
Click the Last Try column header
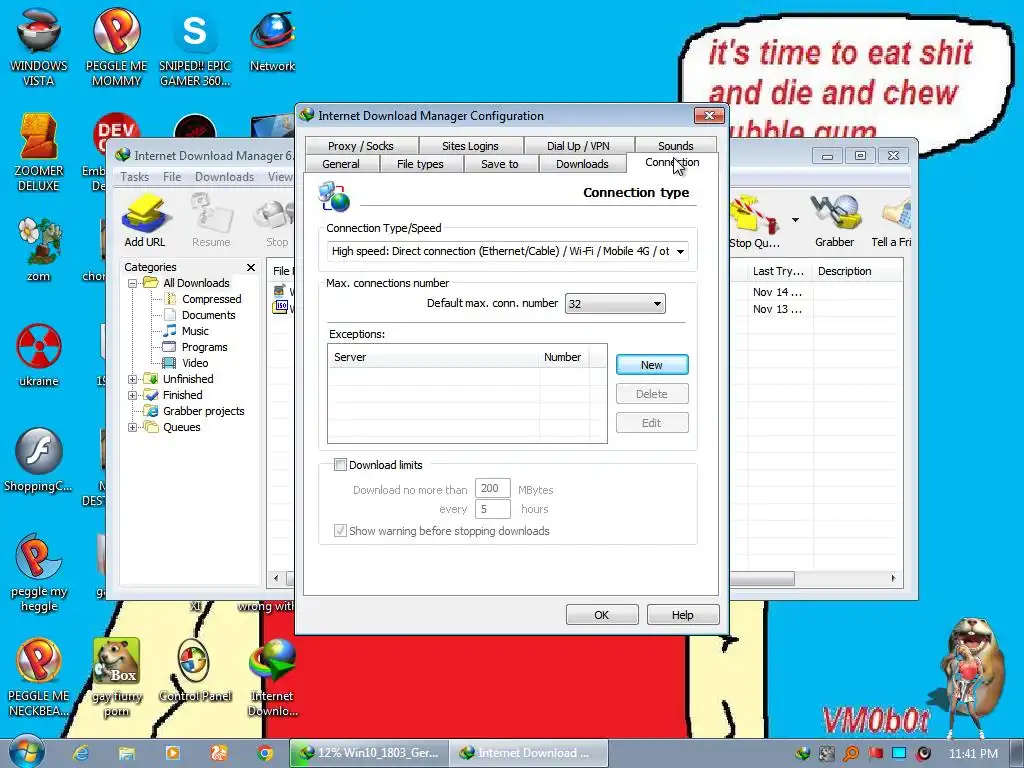pos(780,271)
